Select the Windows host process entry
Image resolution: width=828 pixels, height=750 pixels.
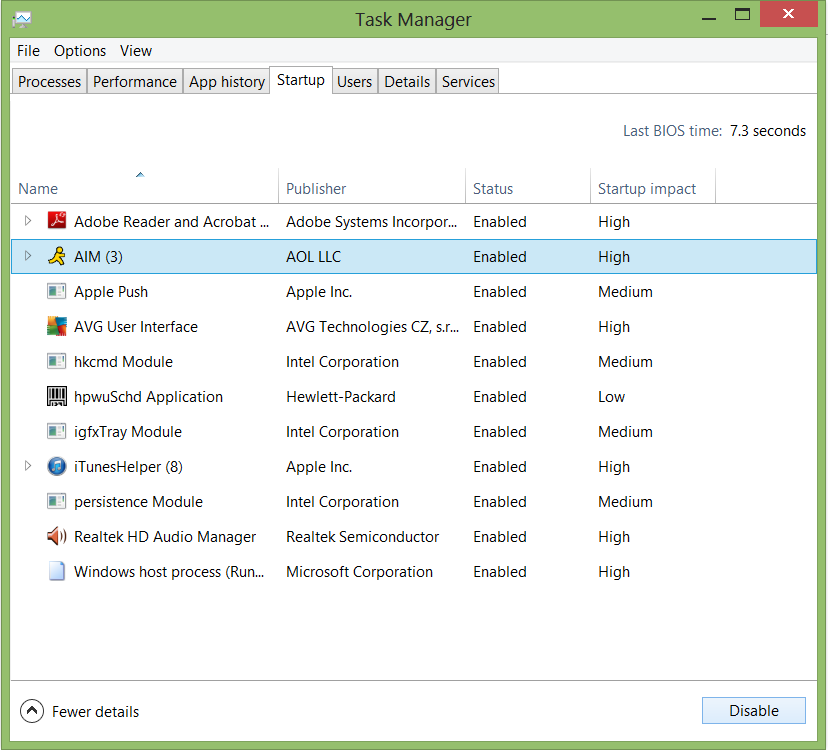169,571
